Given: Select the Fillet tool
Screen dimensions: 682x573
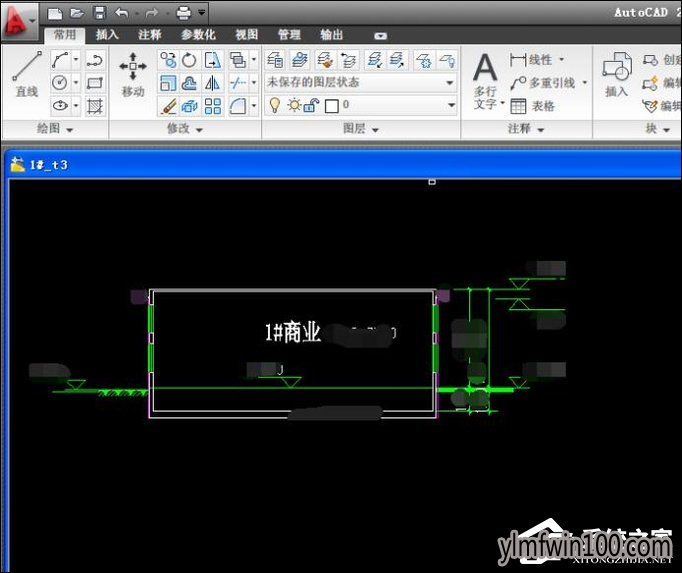Looking at the screenshot, I should tap(237, 106).
